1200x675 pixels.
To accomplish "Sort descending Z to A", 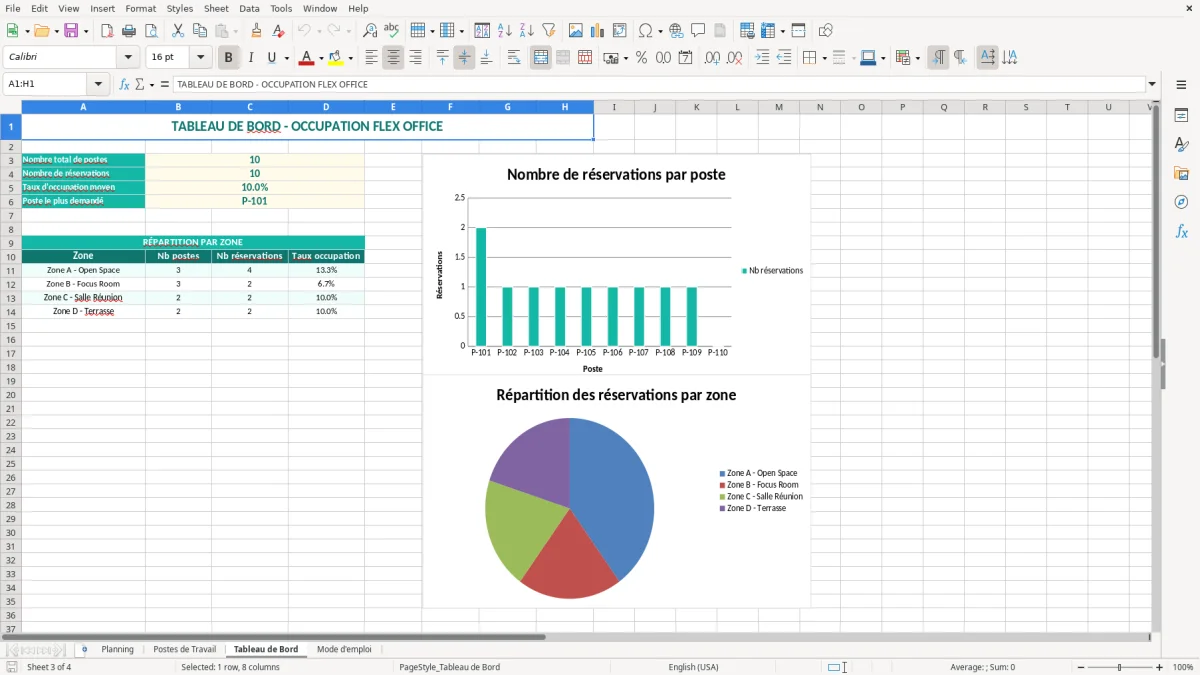I will pos(527,31).
